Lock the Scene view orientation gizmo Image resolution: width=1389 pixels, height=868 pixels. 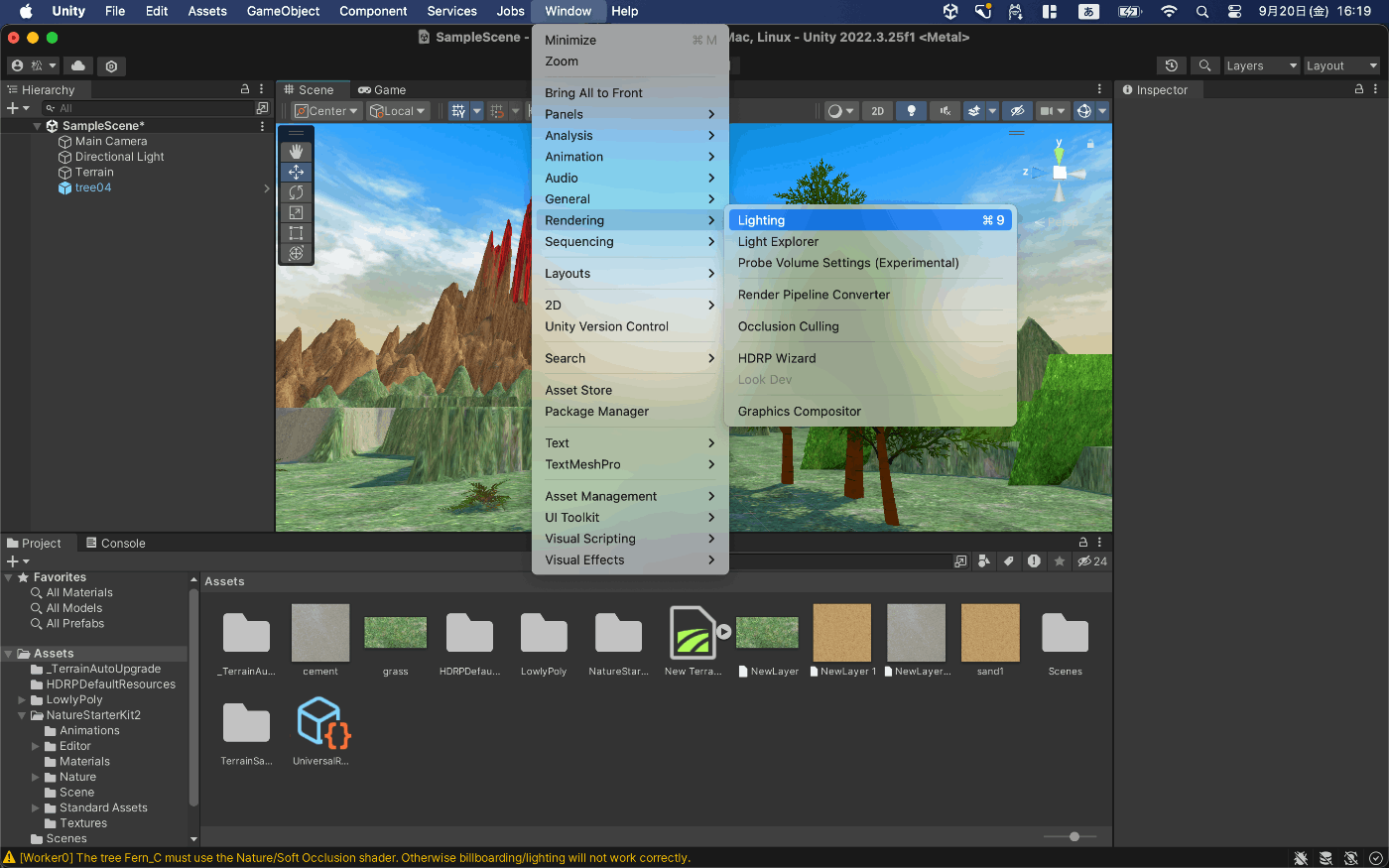[1090, 144]
